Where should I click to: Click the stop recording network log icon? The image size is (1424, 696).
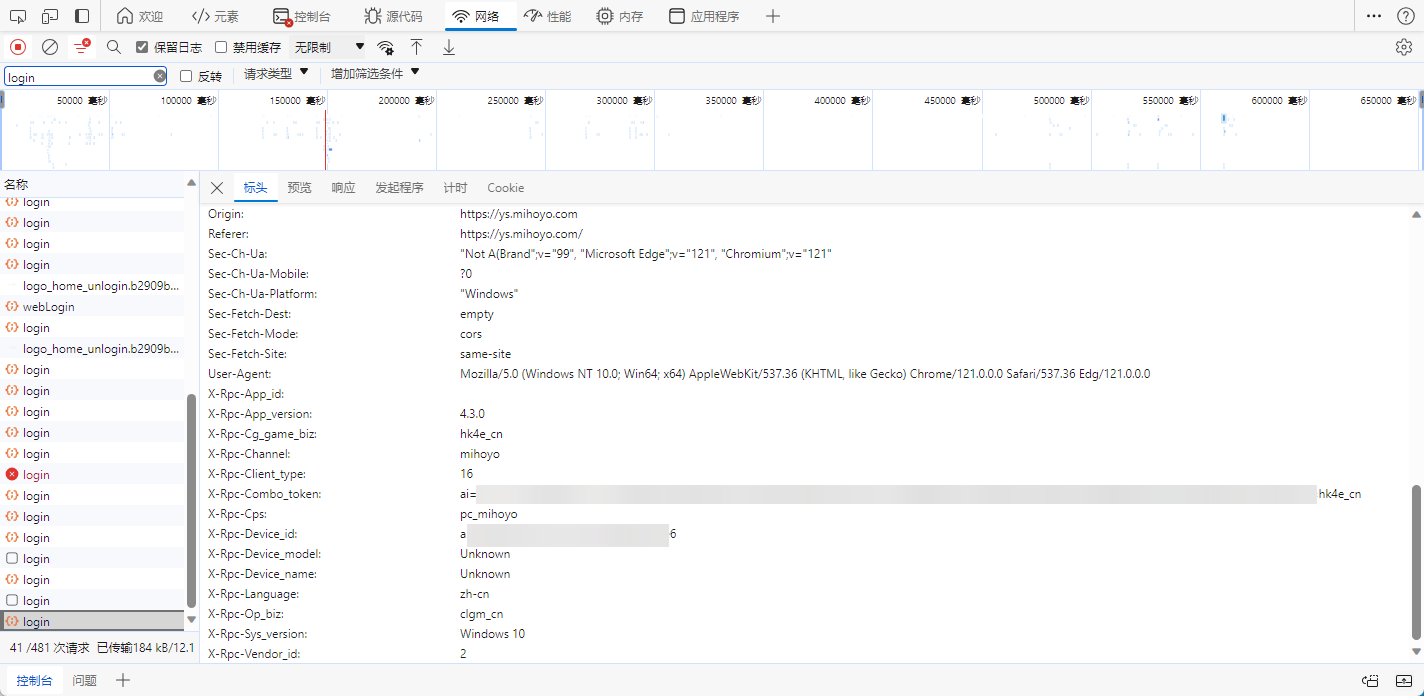(18, 47)
